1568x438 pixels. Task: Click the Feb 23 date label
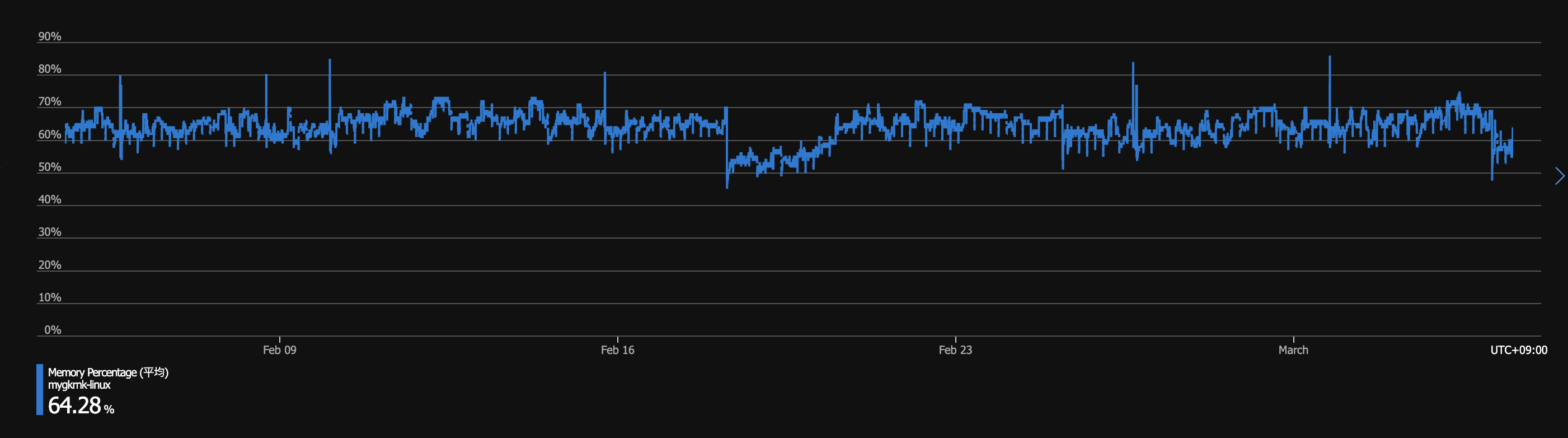955,350
